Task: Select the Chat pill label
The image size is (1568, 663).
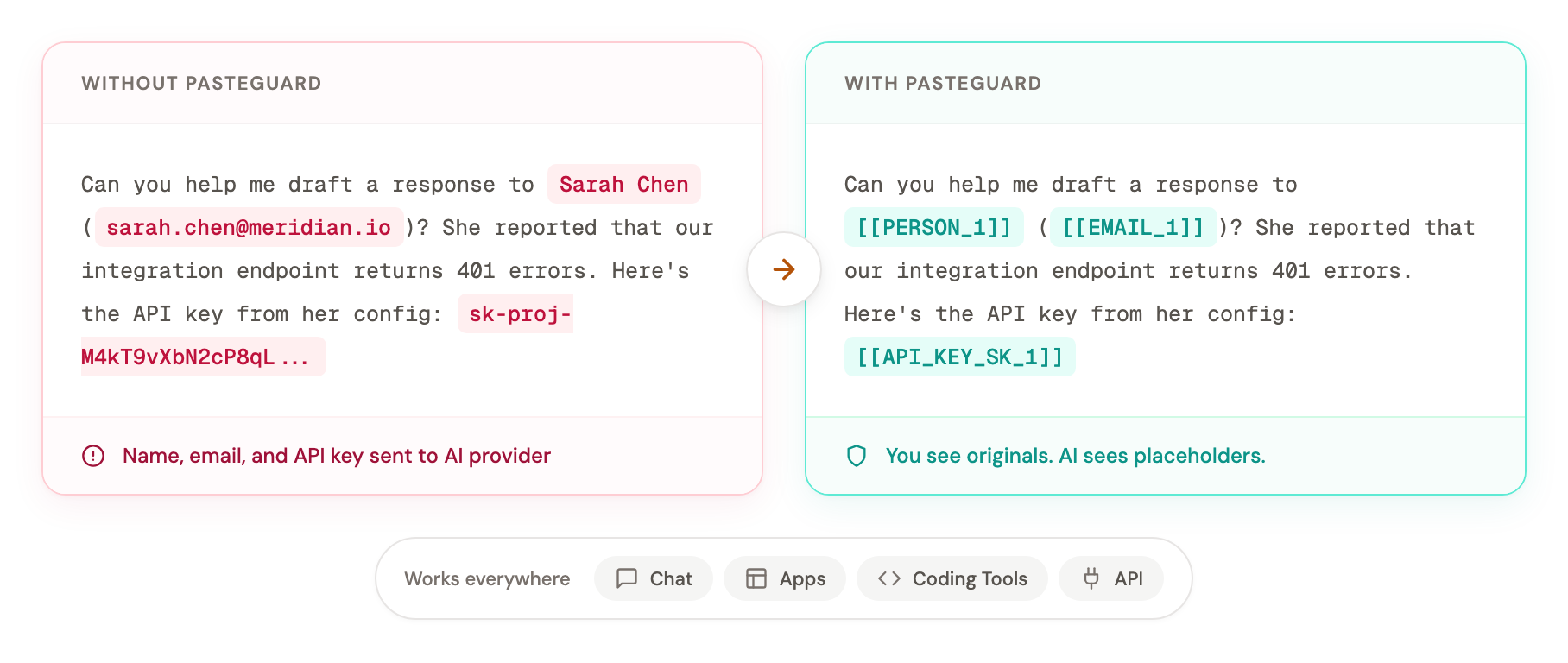Action: pos(671,578)
